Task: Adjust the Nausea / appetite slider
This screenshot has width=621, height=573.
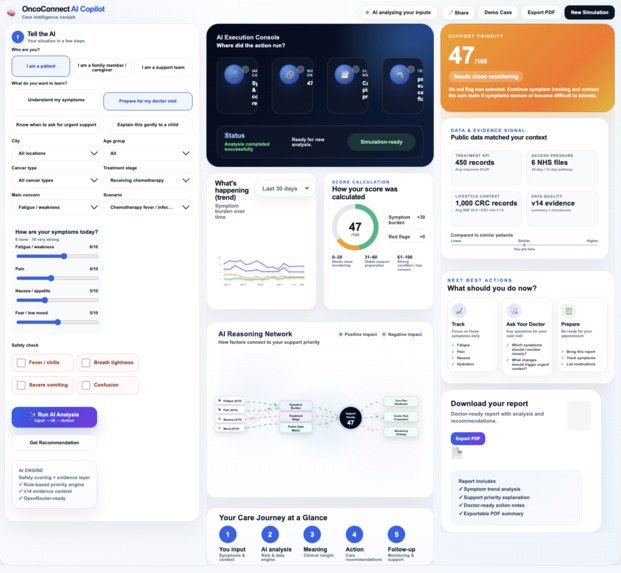Action: pyautogui.click(x=57, y=300)
